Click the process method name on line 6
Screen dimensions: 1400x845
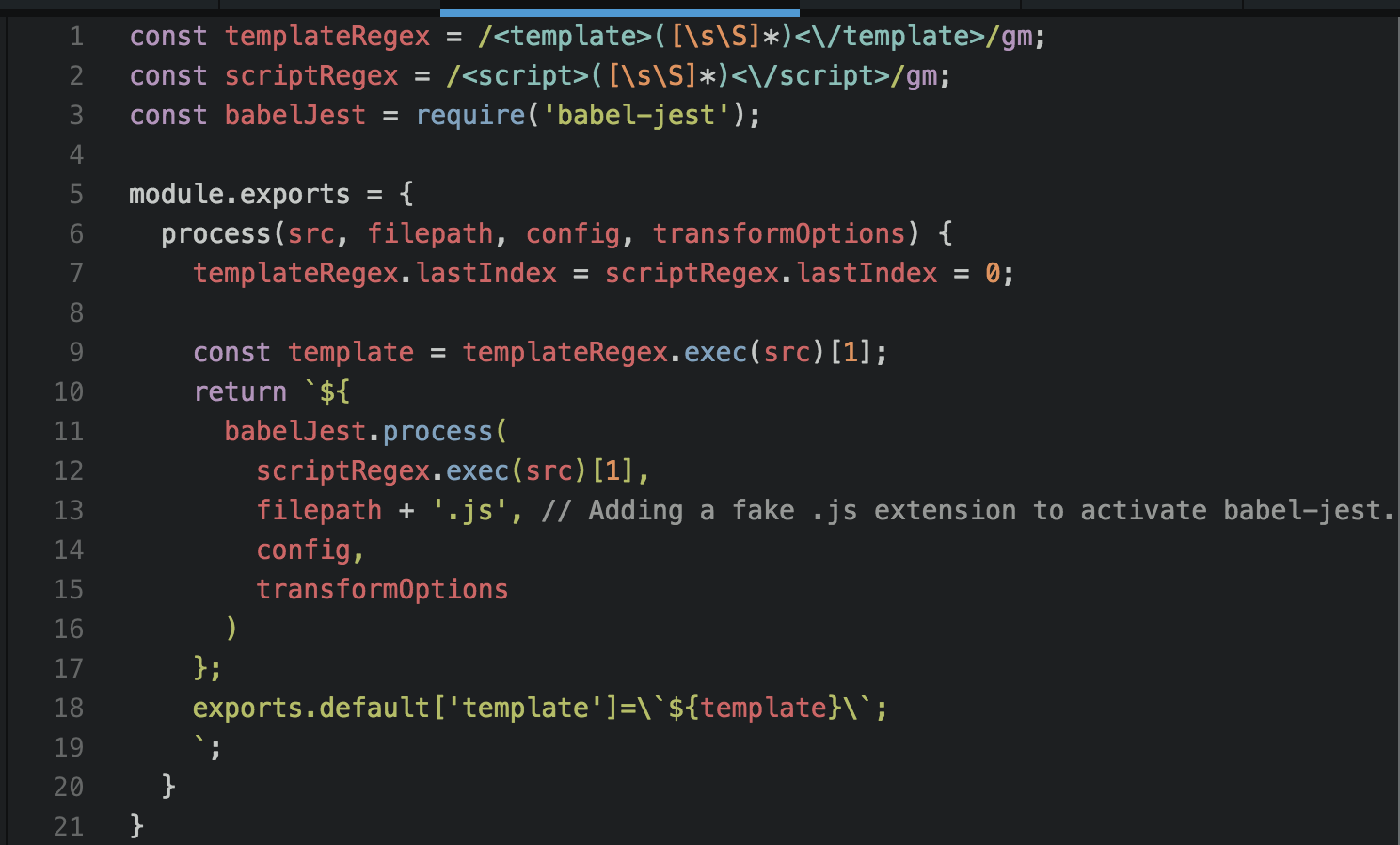pos(215,234)
